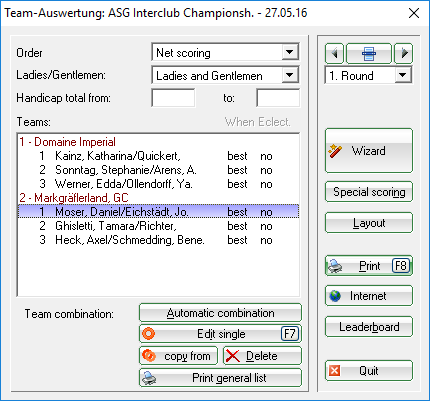This screenshot has height=401, width=430.
Task: Go to previous round with left arrow
Action: pyautogui.click(x=334, y=53)
